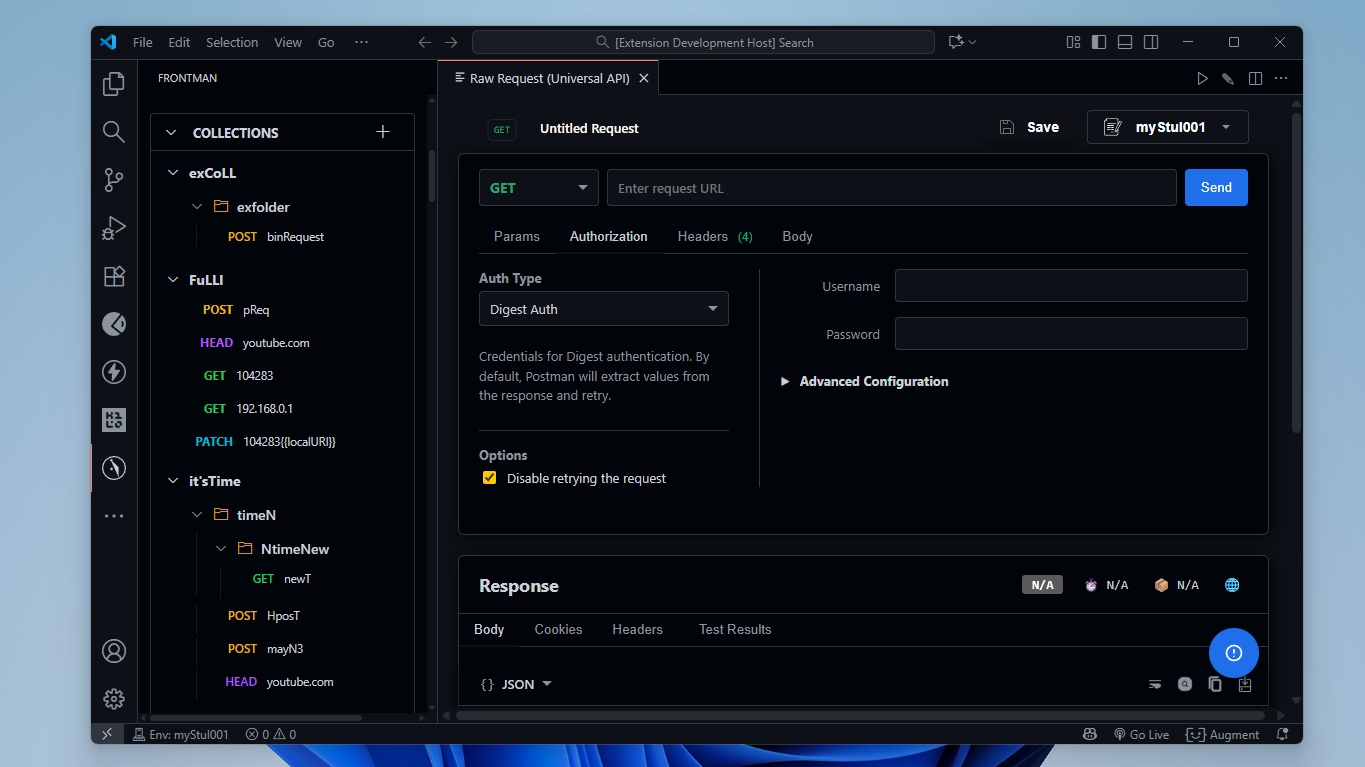The width and height of the screenshot is (1365, 767).
Task: Open the Digest Auth type dropdown
Action: (x=604, y=309)
